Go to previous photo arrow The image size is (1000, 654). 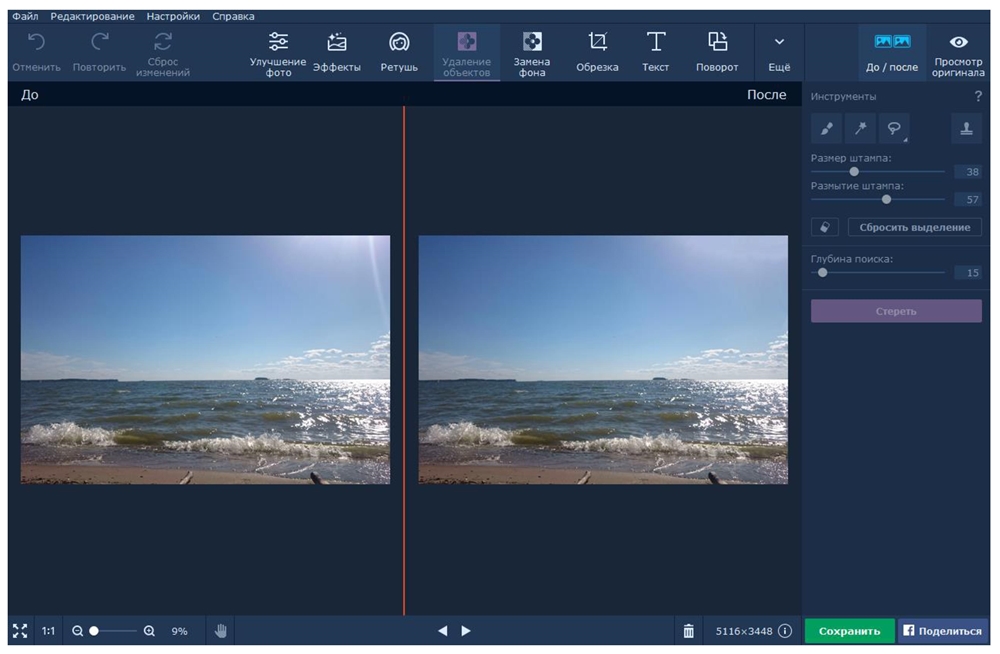pos(443,631)
